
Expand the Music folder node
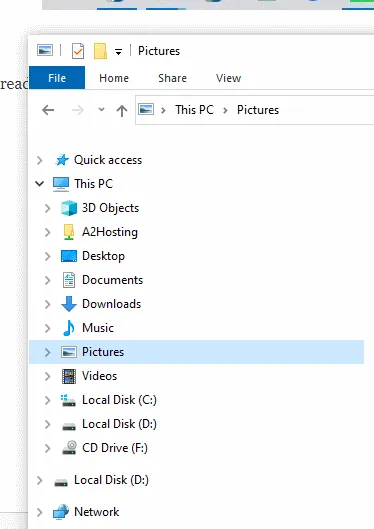point(48,328)
